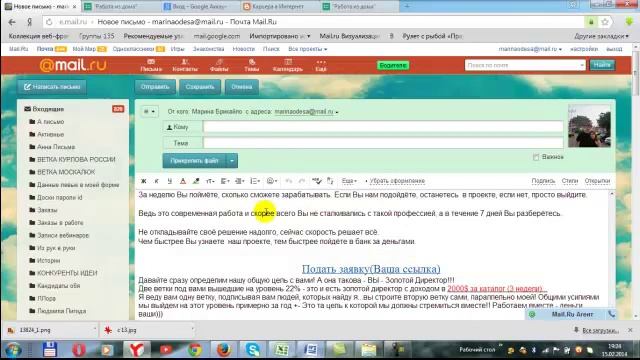Toggle italic text formatting (К)
Viewport: 640px width, 360px height.
156,181
